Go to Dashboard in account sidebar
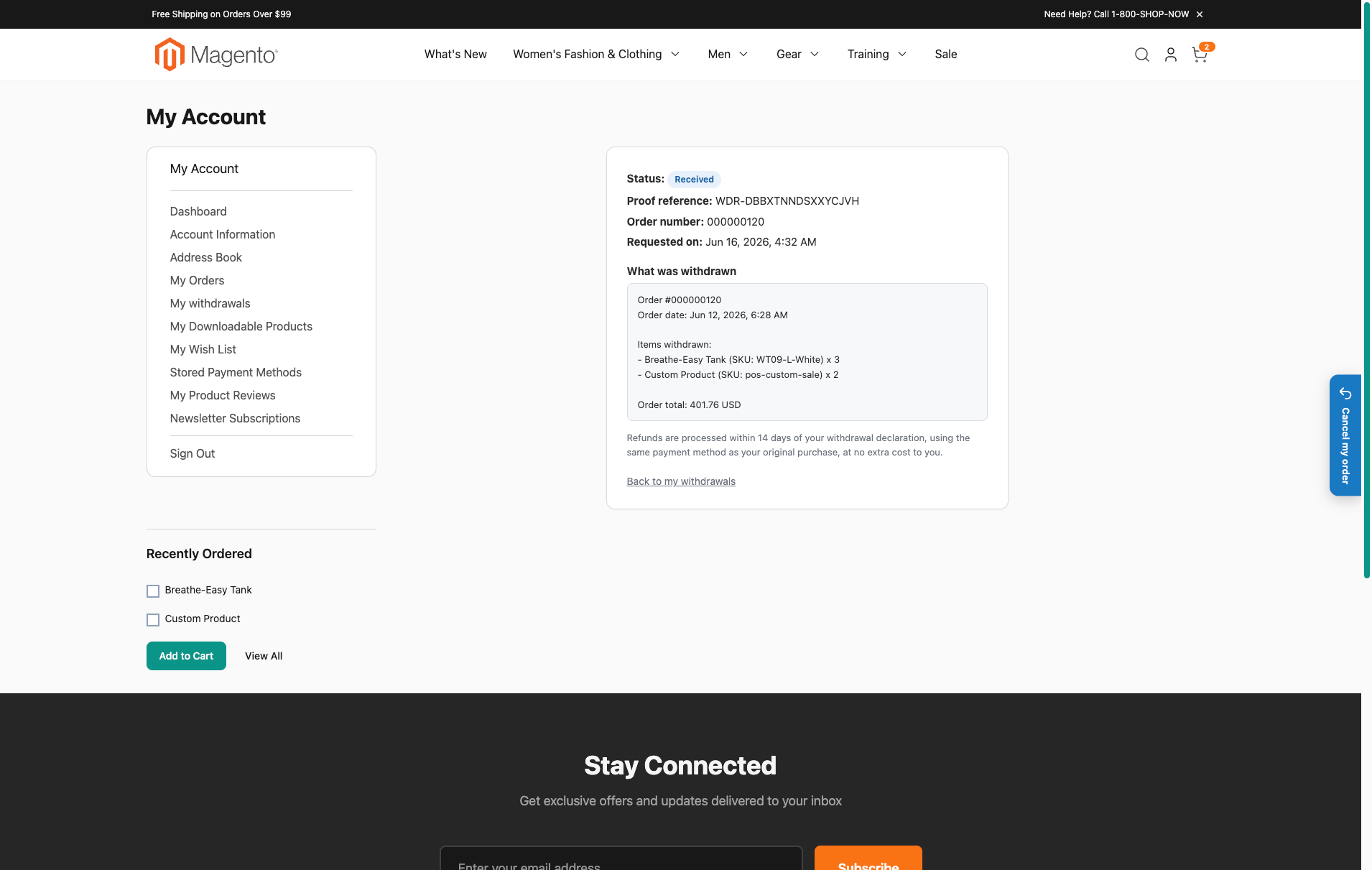 [198, 211]
